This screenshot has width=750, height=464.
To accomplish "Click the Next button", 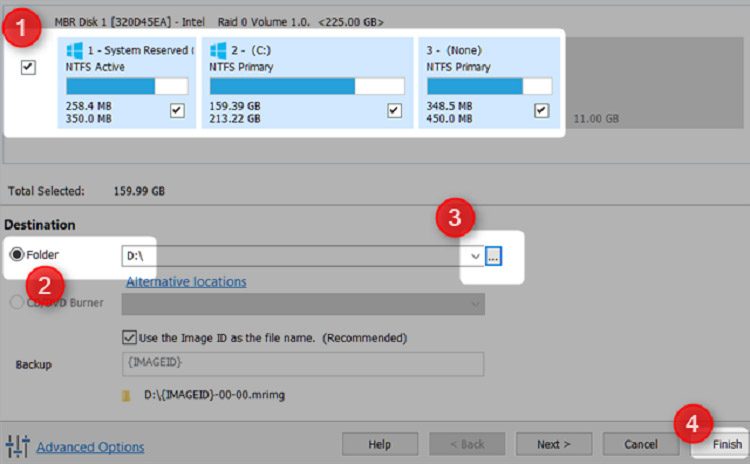I will [554, 444].
